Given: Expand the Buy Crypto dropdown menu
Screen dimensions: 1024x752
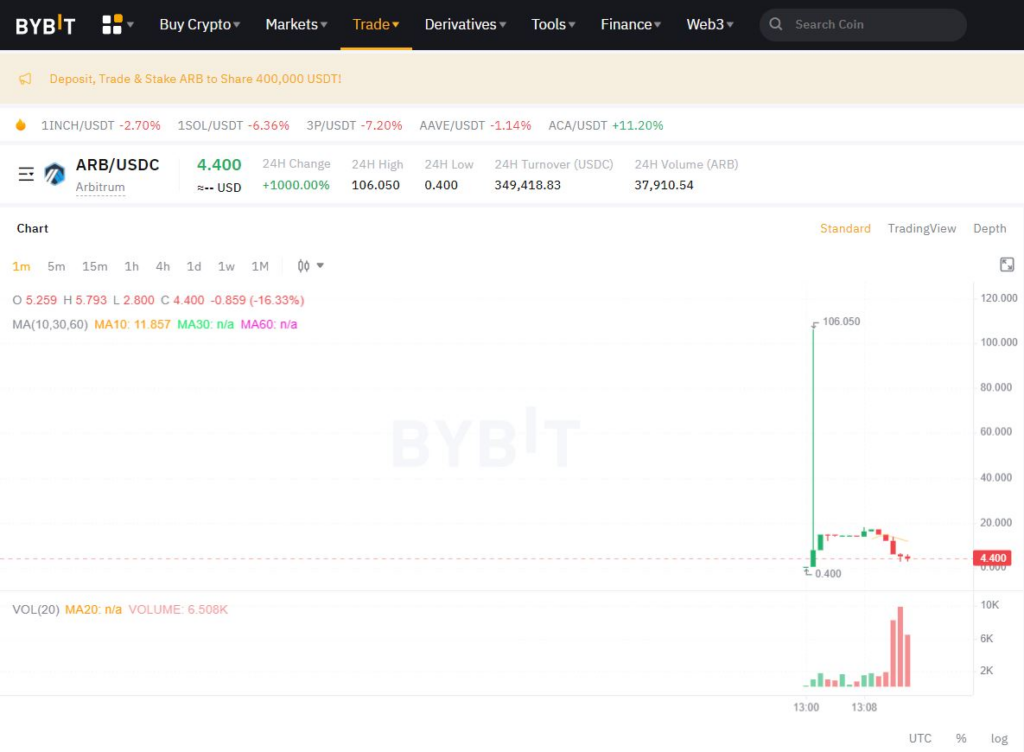Looking at the screenshot, I should pyautogui.click(x=199, y=25).
